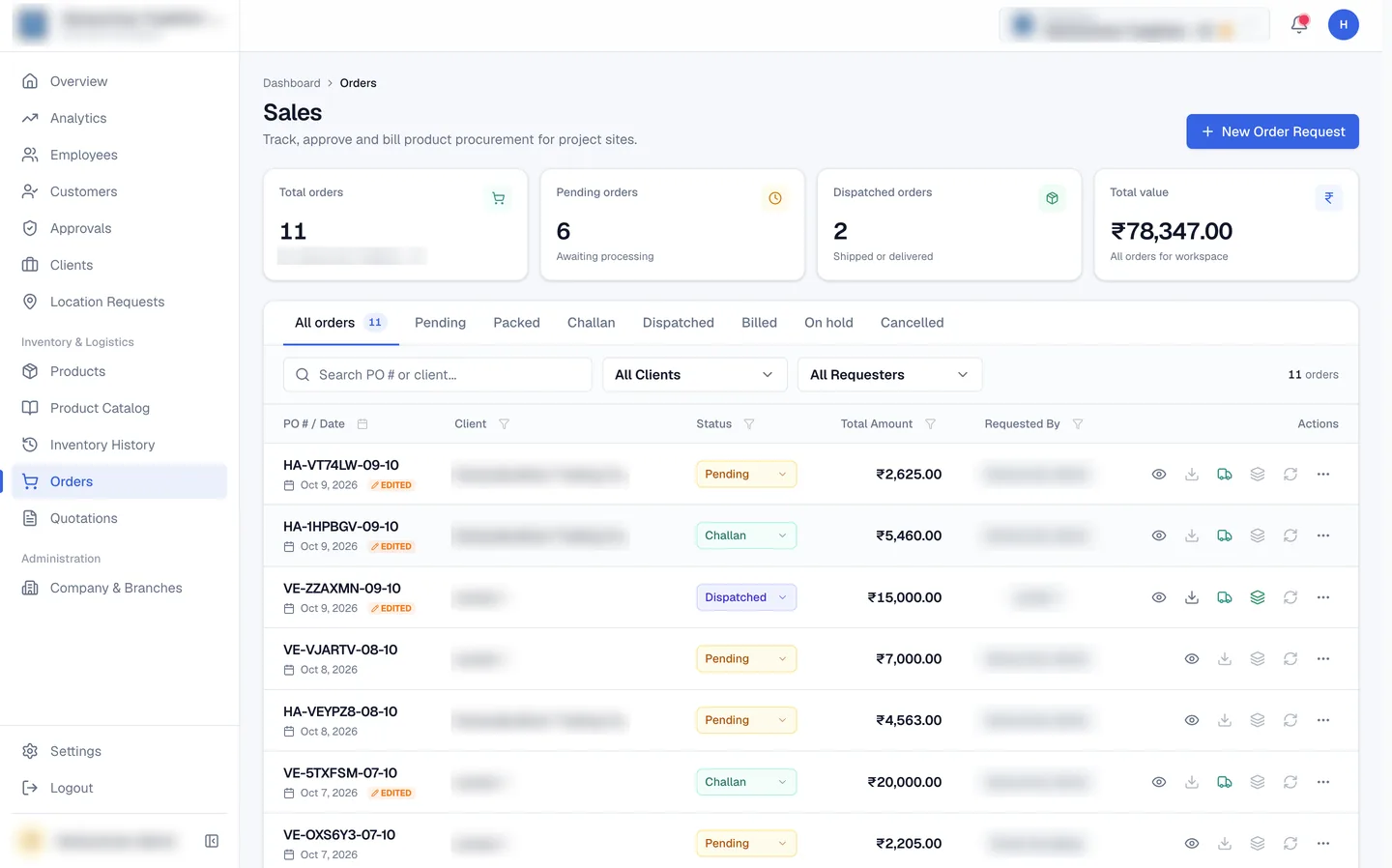Image resolution: width=1392 pixels, height=868 pixels.
Task: Click truck icon for VE-5TXFSM-07-10
Action: click(x=1225, y=782)
